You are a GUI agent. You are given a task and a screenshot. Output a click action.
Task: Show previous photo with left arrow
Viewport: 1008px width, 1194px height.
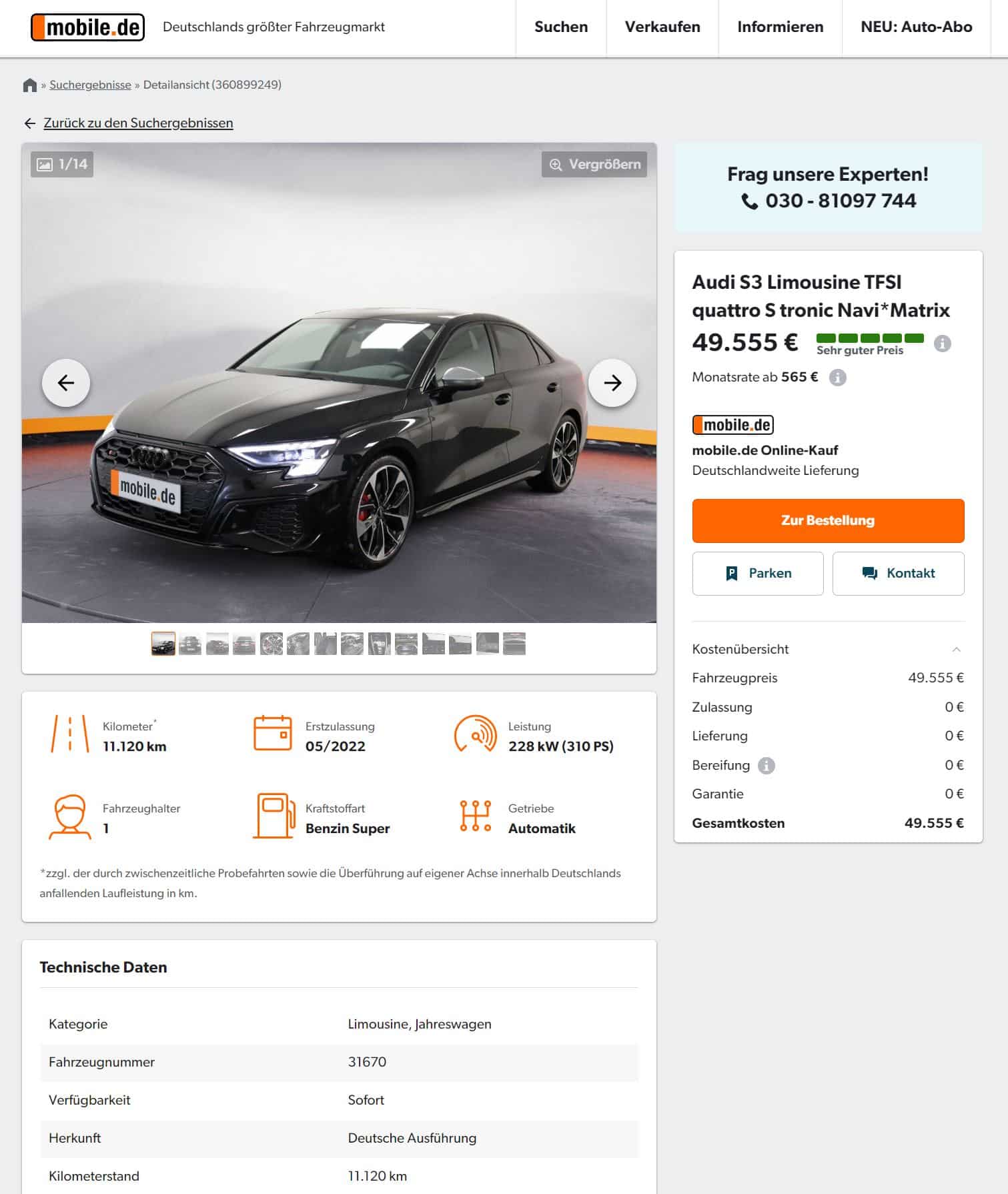pos(66,383)
